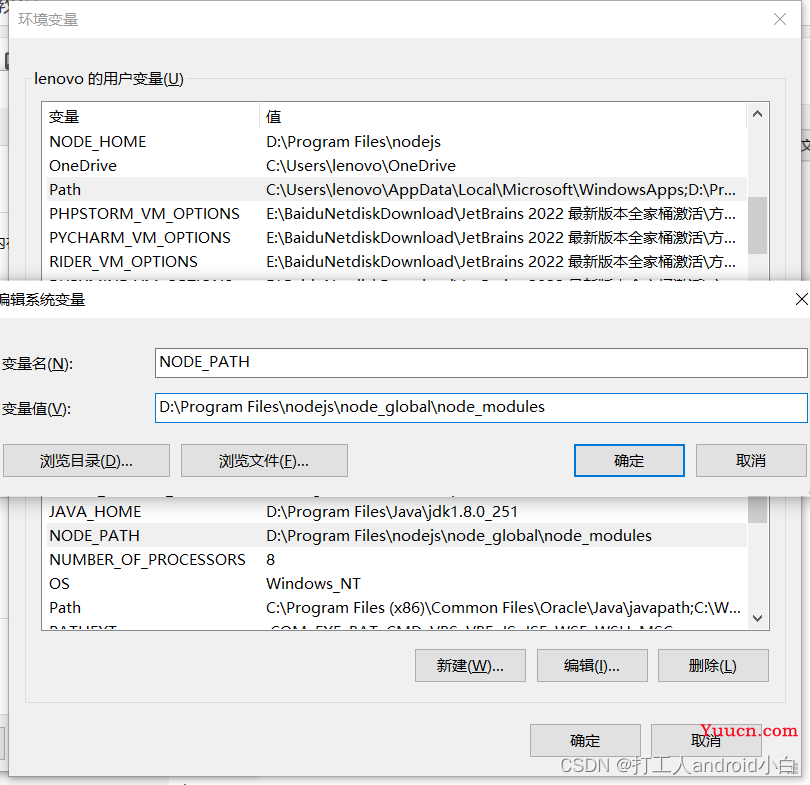Click 浏览文件(F)... button
This screenshot has height=785, width=810.
pyautogui.click(x=264, y=460)
